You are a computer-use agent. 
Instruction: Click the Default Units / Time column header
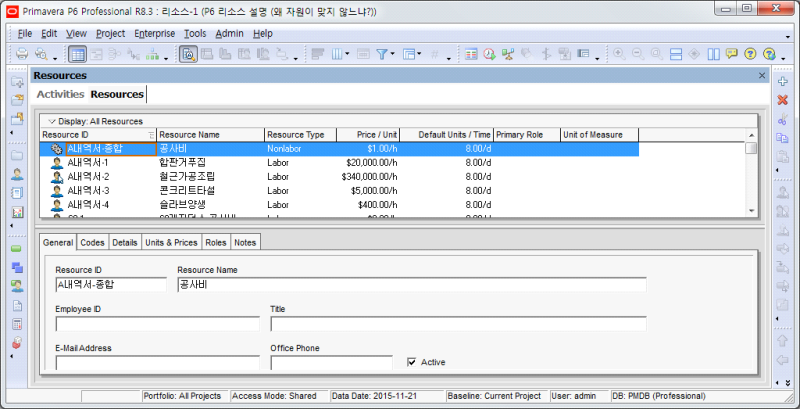point(447,135)
